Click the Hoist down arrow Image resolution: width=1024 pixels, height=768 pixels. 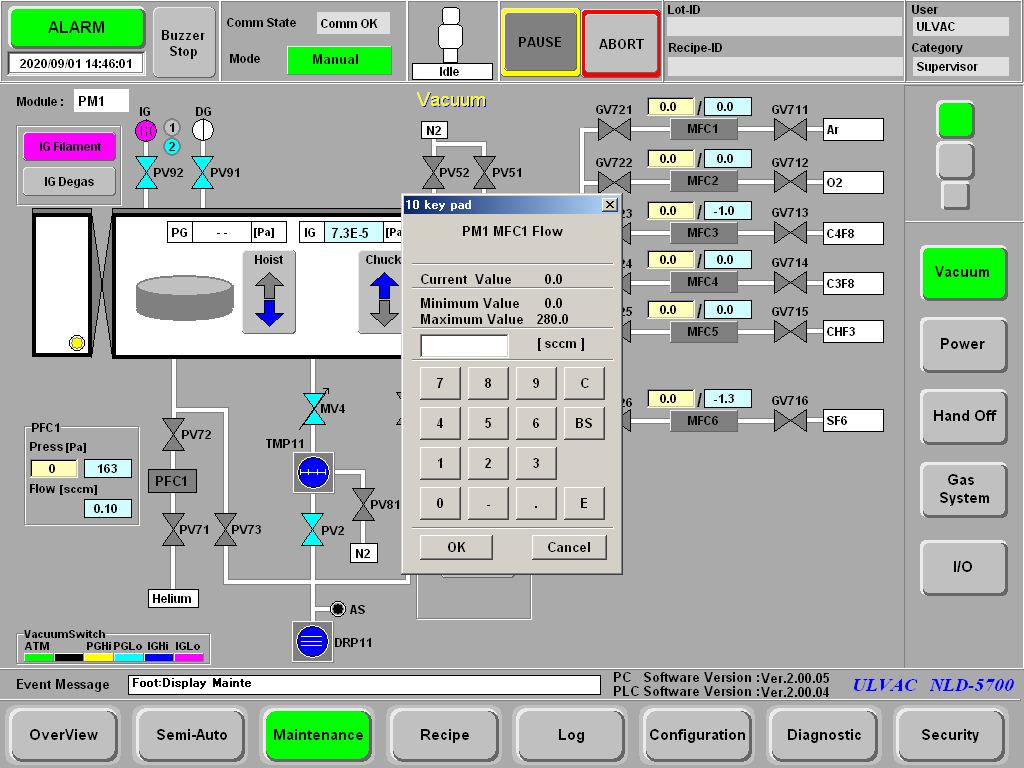[269, 313]
